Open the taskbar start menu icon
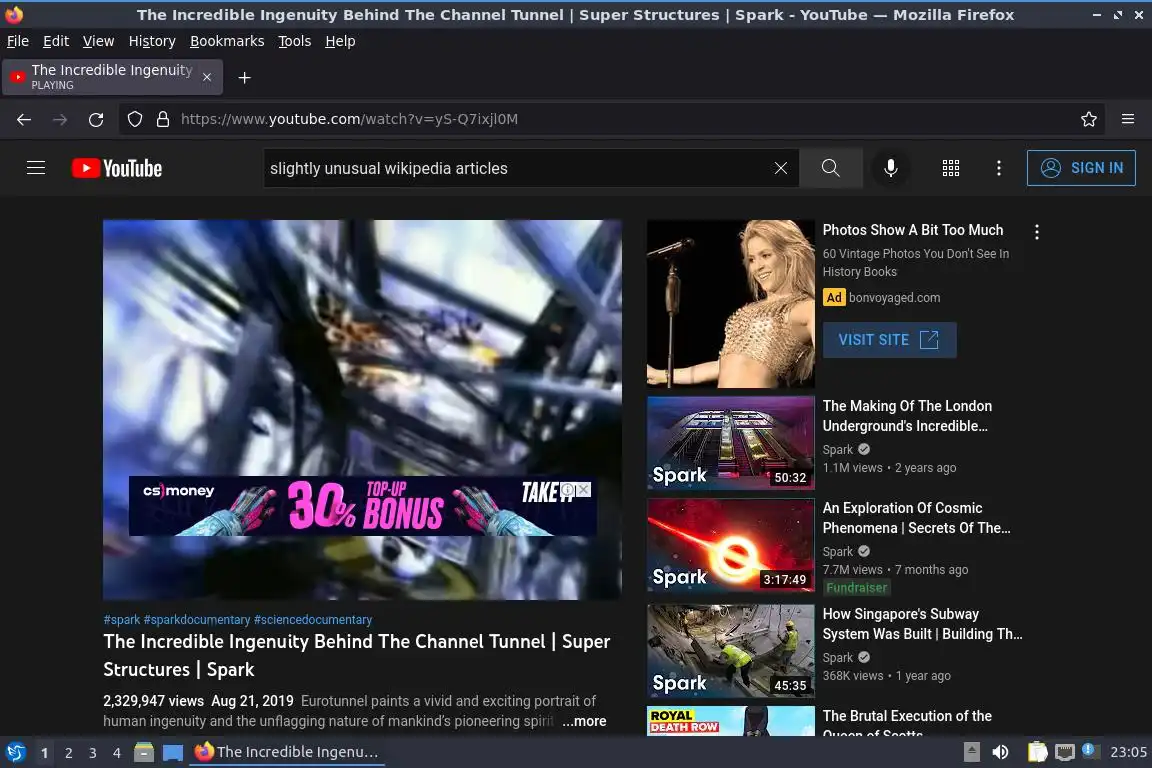 (15, 752)
